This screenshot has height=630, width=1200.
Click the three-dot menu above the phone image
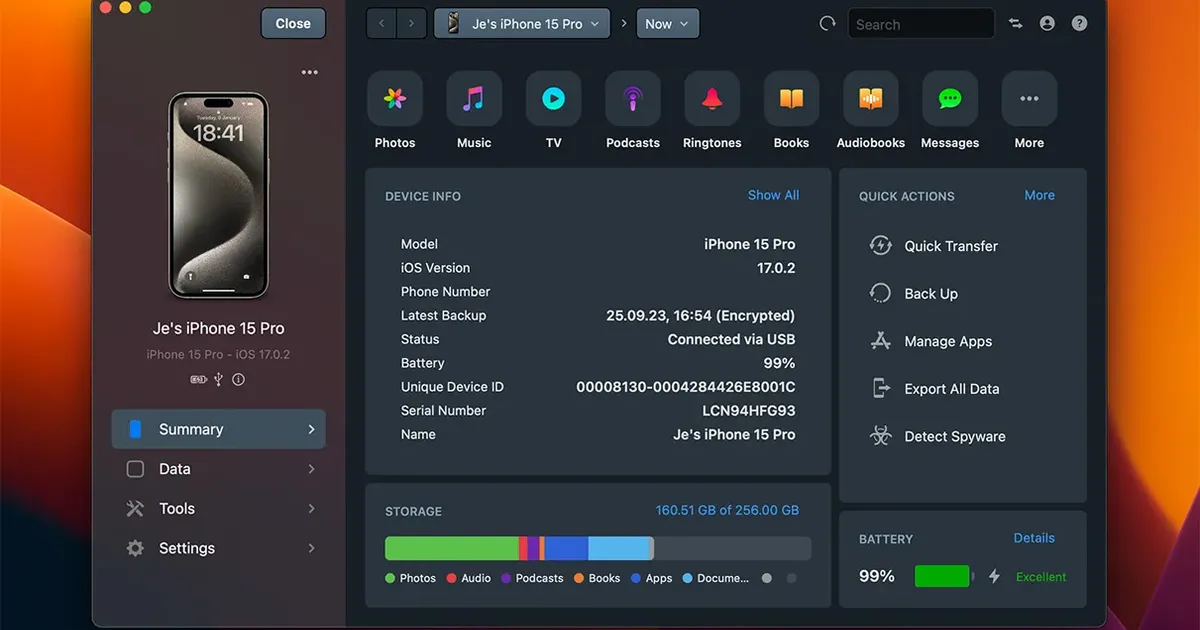pyautogui.click(x=310, y=73)
